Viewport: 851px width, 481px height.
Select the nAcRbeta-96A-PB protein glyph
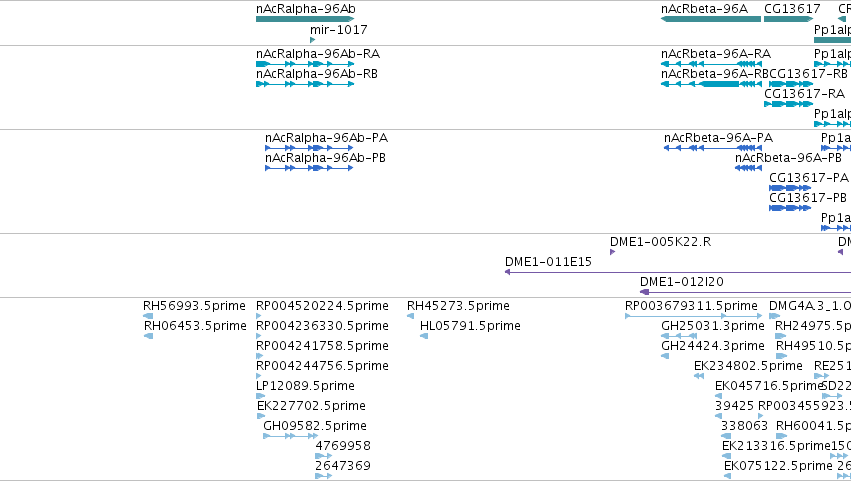tap(748, 168)
